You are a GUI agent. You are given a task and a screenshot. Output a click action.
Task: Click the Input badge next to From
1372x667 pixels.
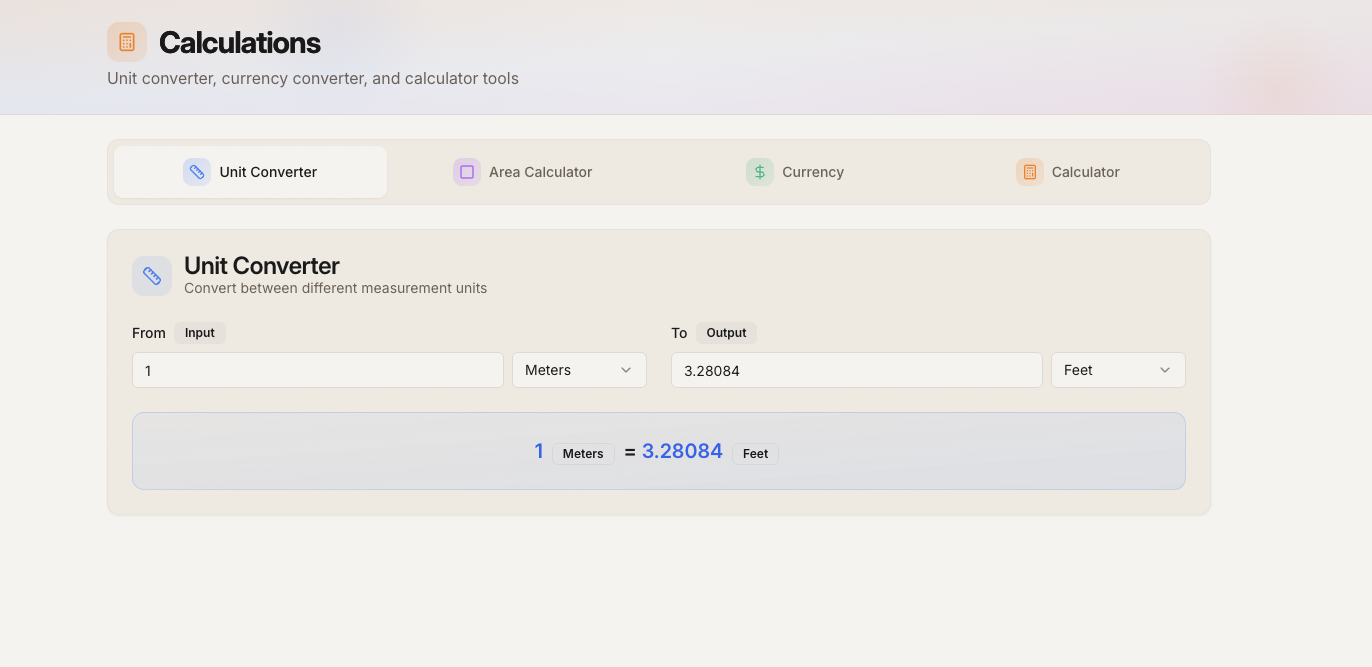tap(200, 333)
